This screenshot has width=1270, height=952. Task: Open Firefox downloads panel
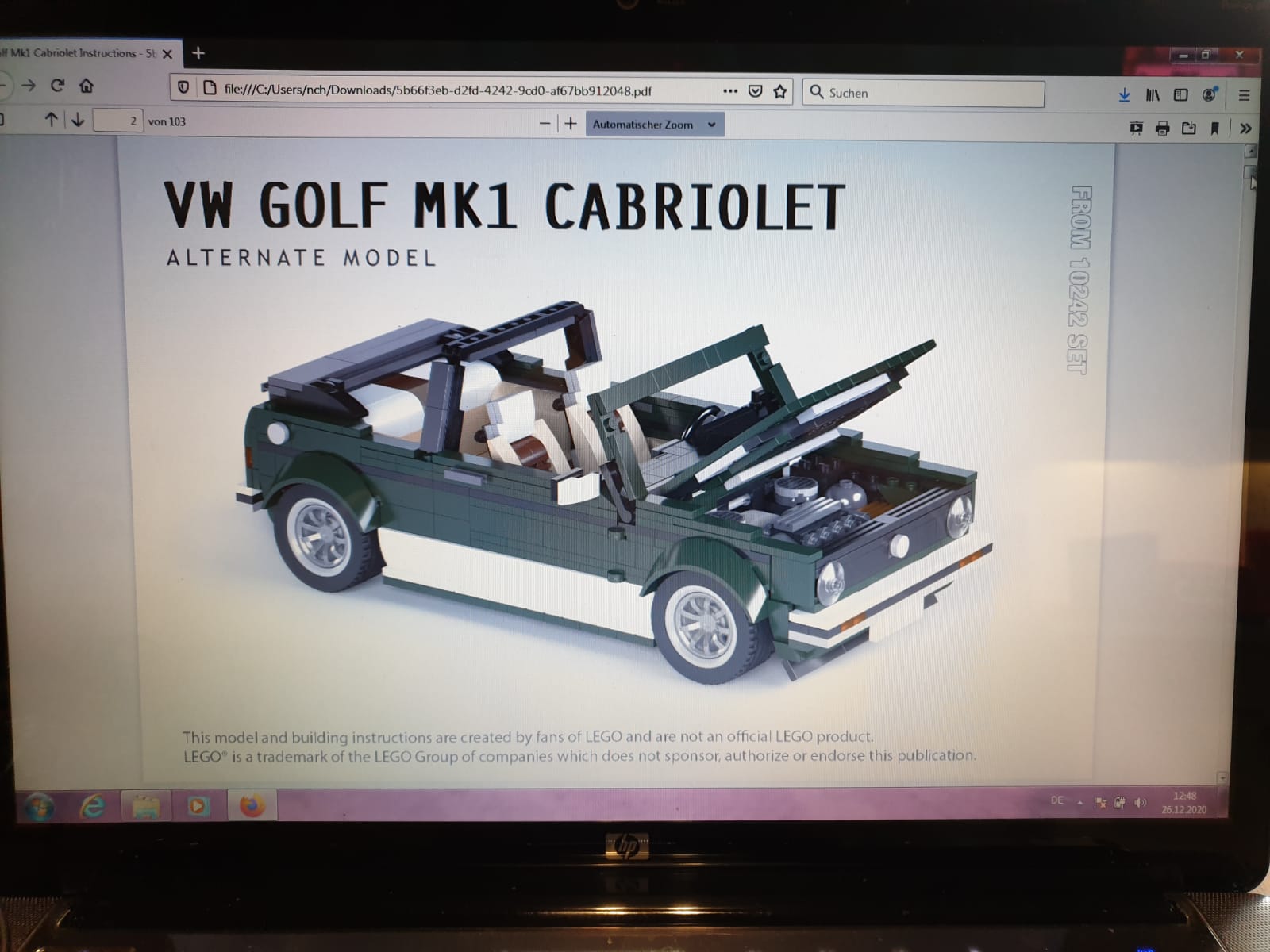click(x=1124, y=95)
